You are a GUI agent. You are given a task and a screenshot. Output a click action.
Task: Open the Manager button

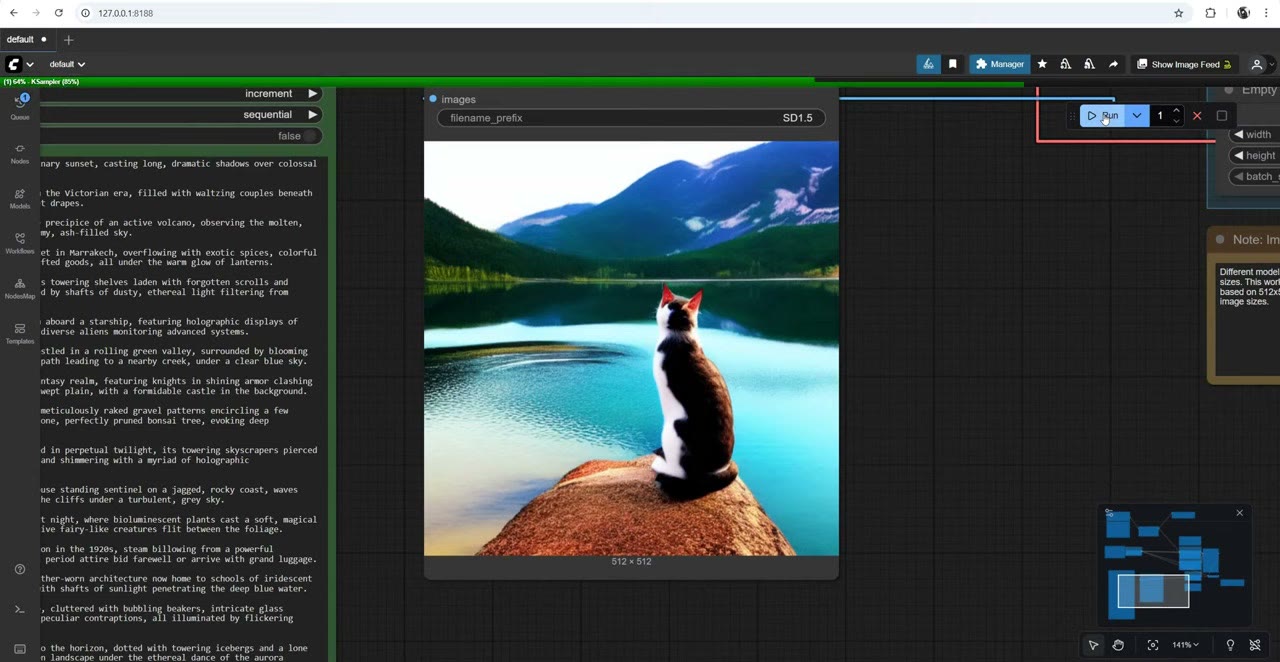click(x=999, y=64)
